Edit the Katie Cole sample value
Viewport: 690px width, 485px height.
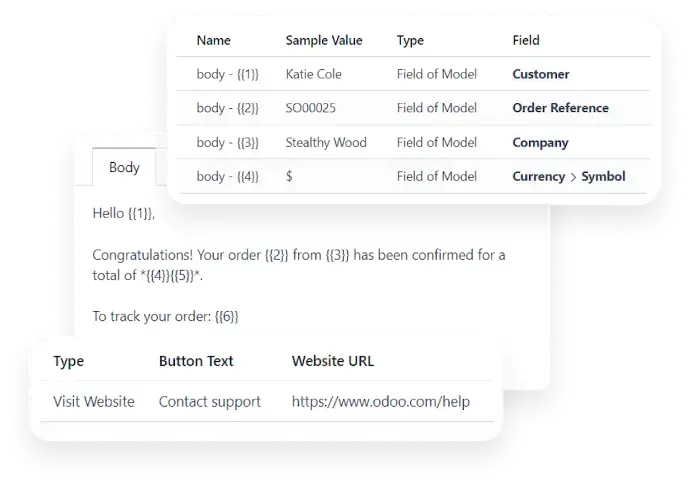point(313,74)
